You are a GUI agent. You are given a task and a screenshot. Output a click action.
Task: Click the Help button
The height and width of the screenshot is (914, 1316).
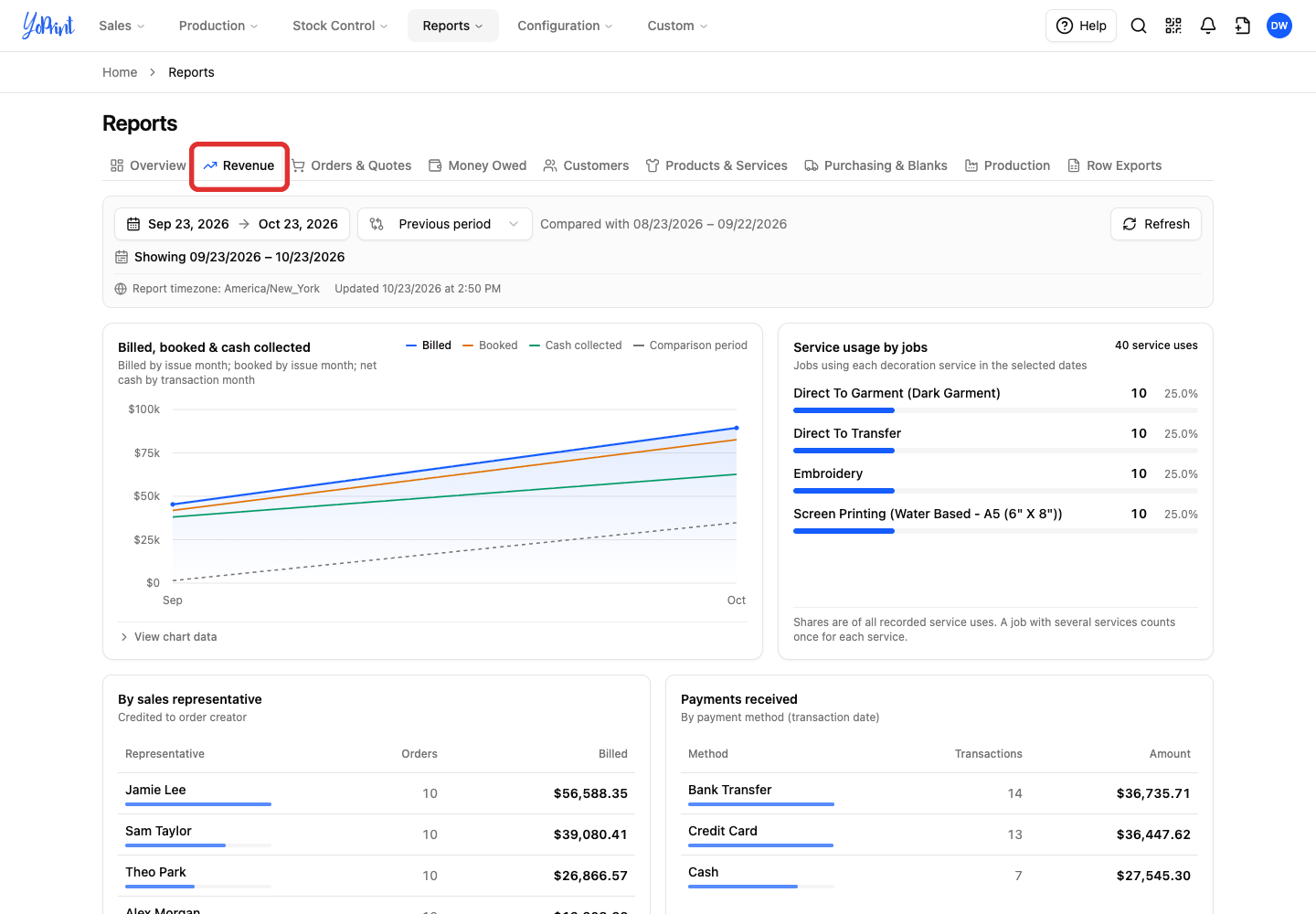click(x=1081, y=26)
